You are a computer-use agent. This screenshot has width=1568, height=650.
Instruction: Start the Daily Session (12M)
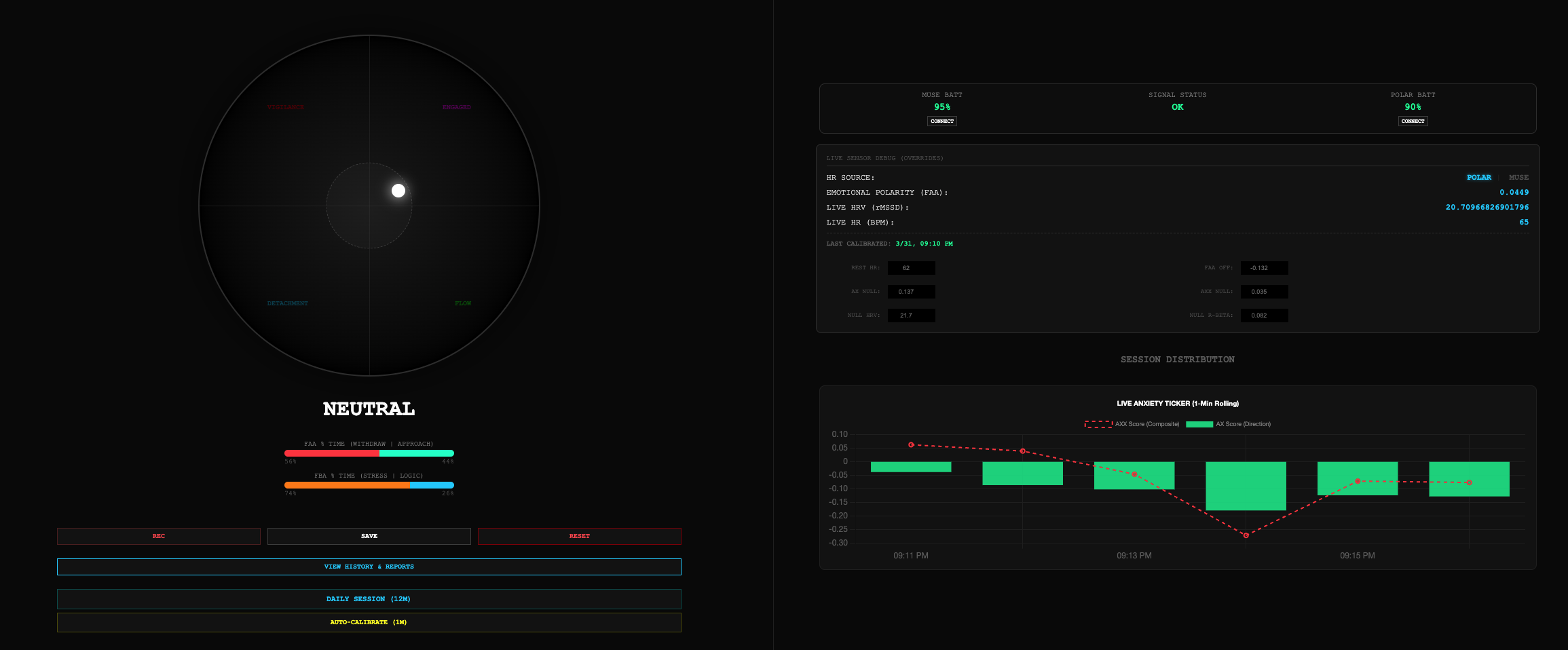tap(369, 599)
